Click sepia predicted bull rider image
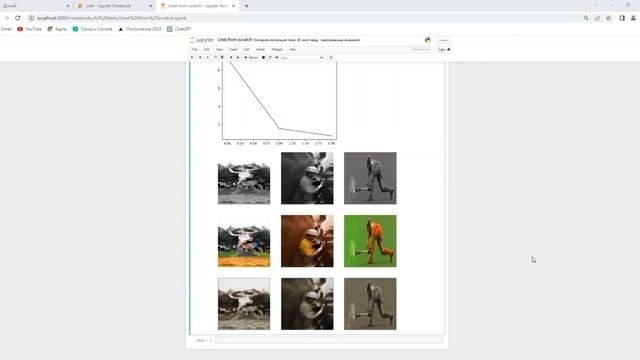Viewport: 640px width, 360px height. click(244, 304)
